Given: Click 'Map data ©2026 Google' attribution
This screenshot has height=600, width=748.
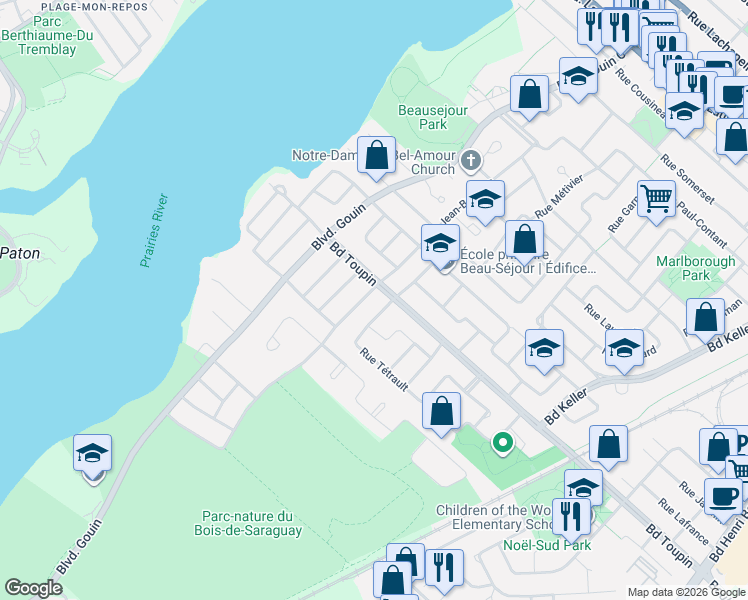Looking at the screenshot, I should pyautogui.click(x=687, y=593).
